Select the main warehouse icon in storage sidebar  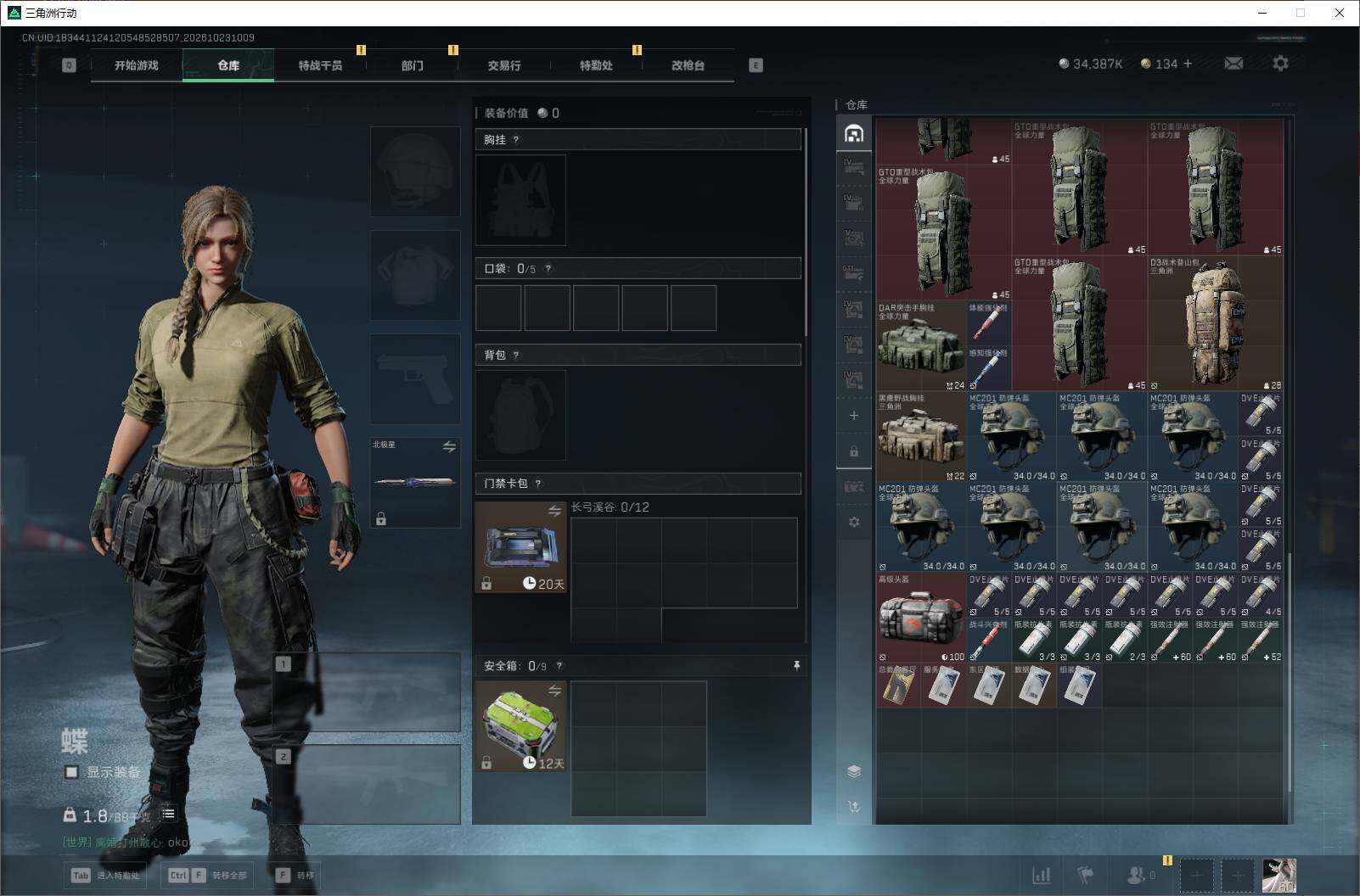click(x=854, y=133)
